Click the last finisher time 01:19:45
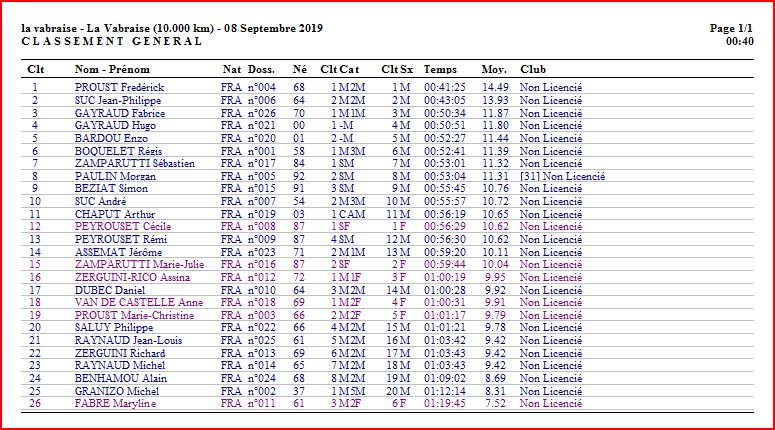Screen dimensions: 775x430 click(445, 403)
